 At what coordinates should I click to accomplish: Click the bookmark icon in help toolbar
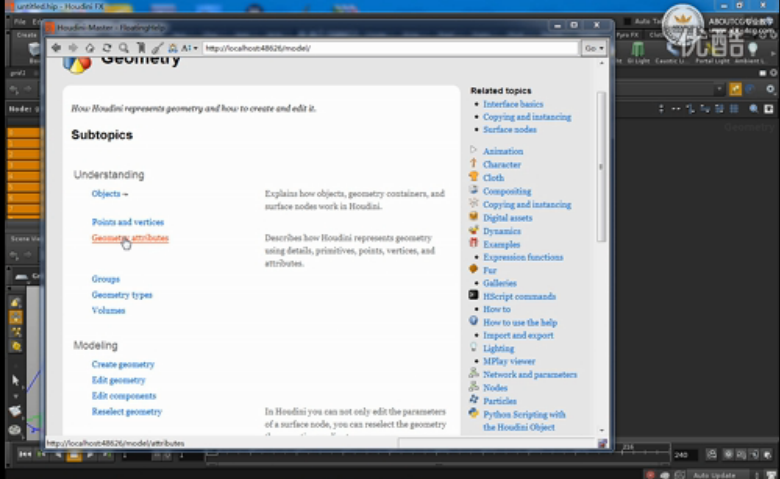[141, 48]
